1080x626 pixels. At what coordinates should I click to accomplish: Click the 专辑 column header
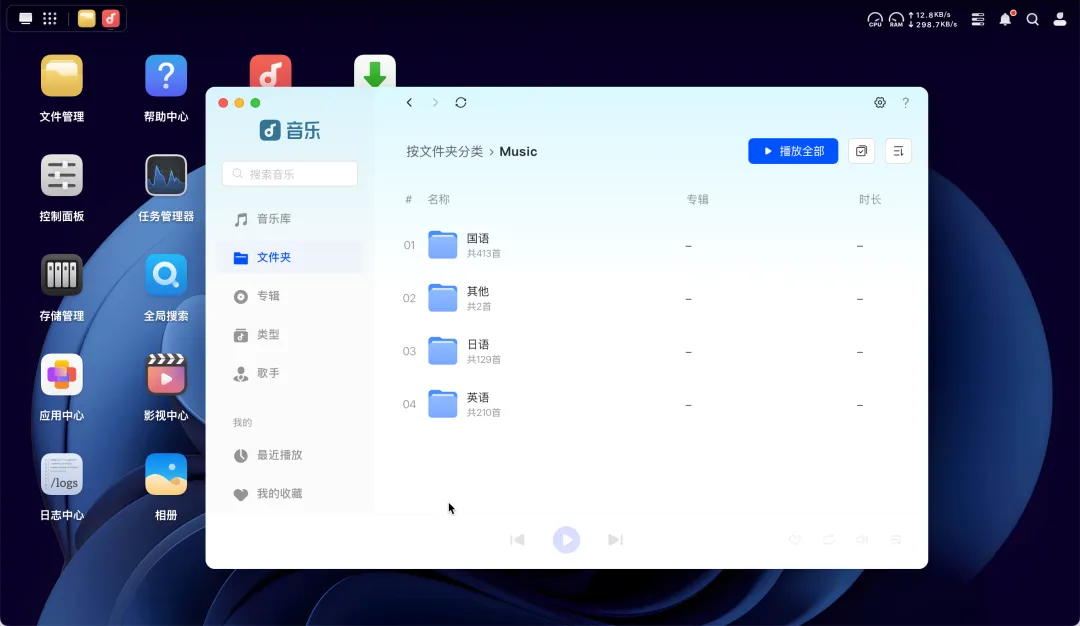click(x=697, y=200)
